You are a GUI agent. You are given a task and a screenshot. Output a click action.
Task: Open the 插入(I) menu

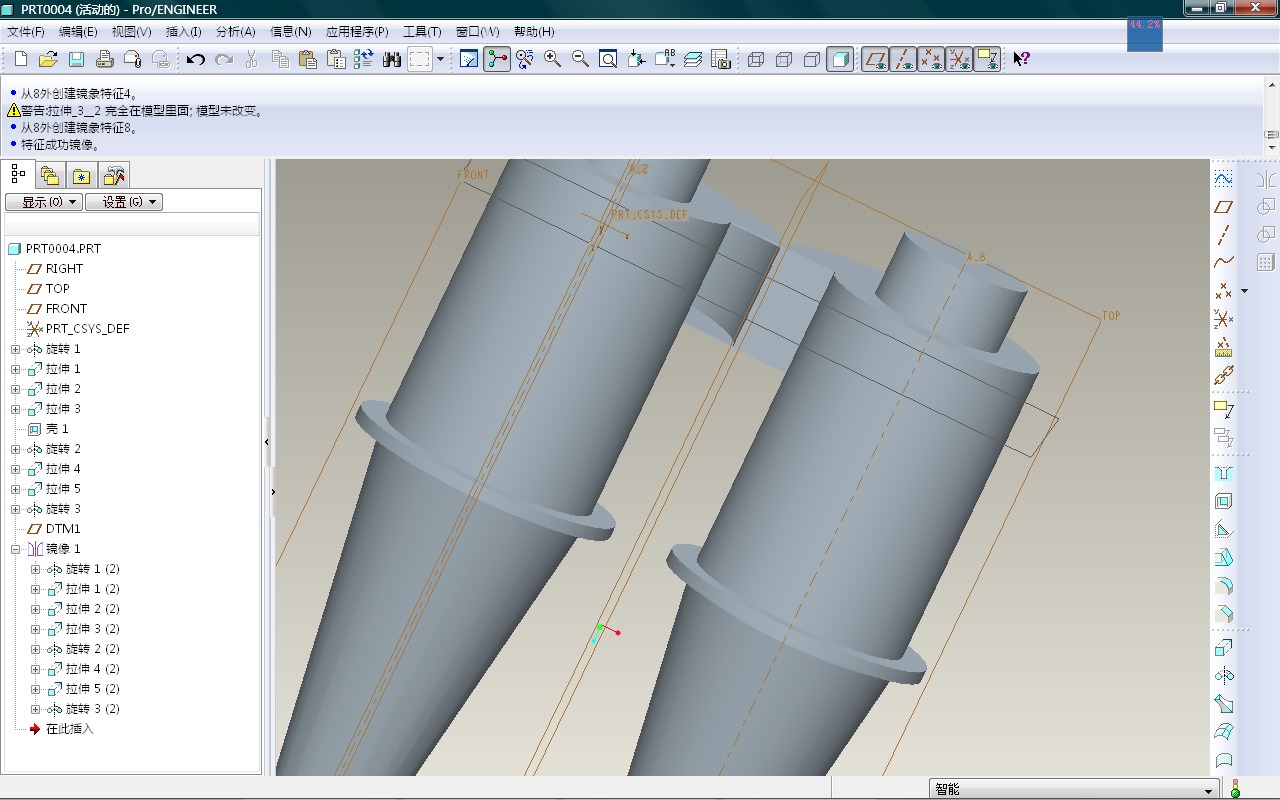(x=183, y=32)
